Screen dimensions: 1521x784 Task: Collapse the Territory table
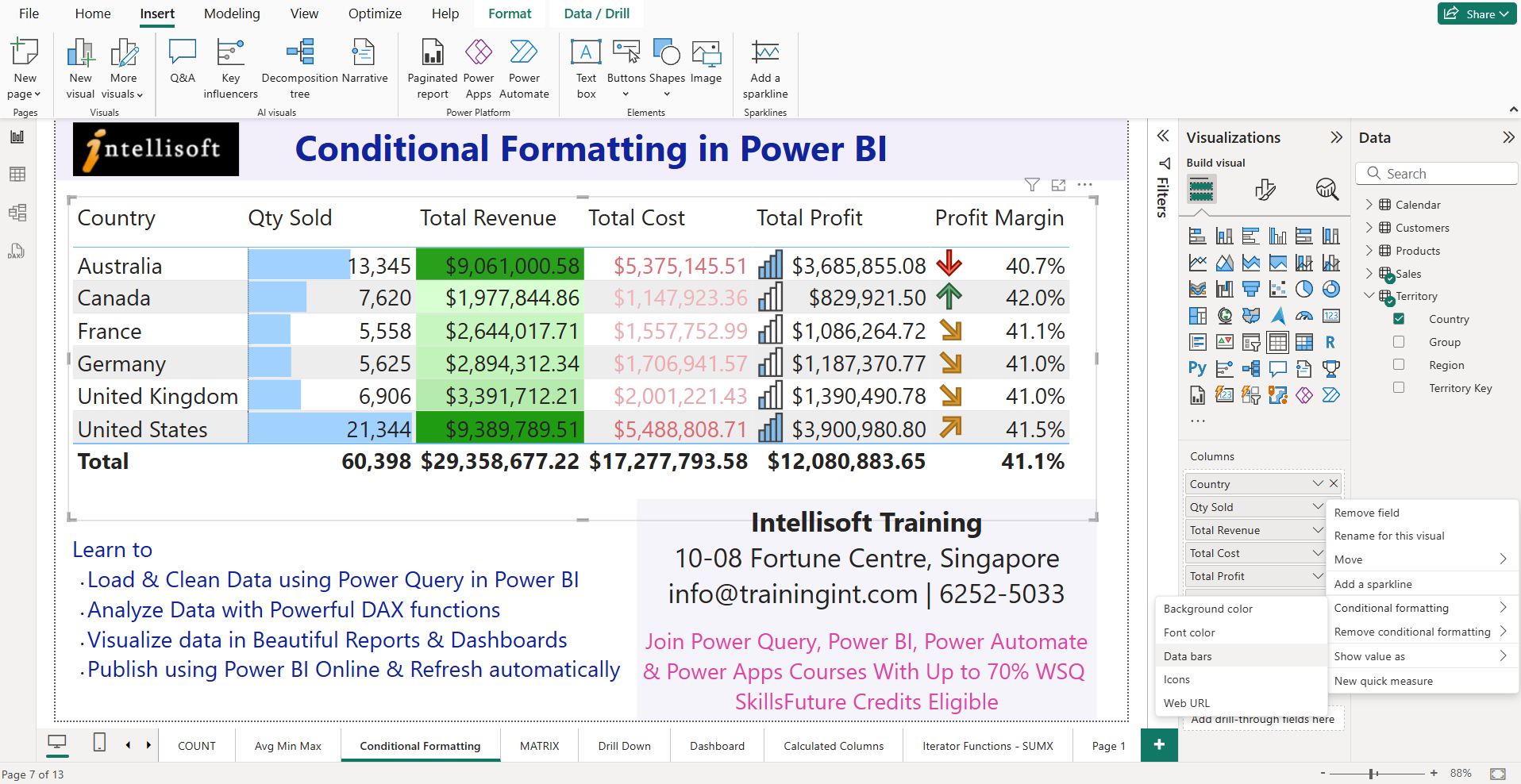(1369, 295)
